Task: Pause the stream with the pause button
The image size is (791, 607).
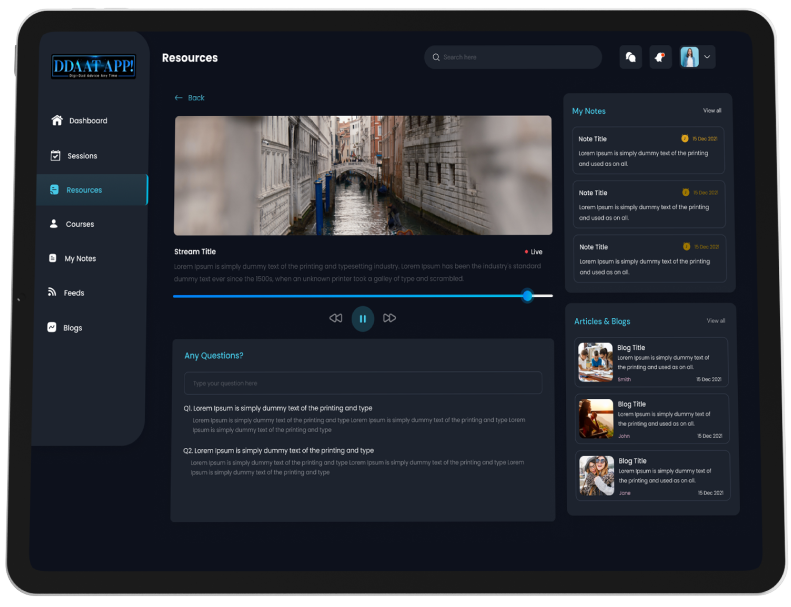Action: point(362,318)
